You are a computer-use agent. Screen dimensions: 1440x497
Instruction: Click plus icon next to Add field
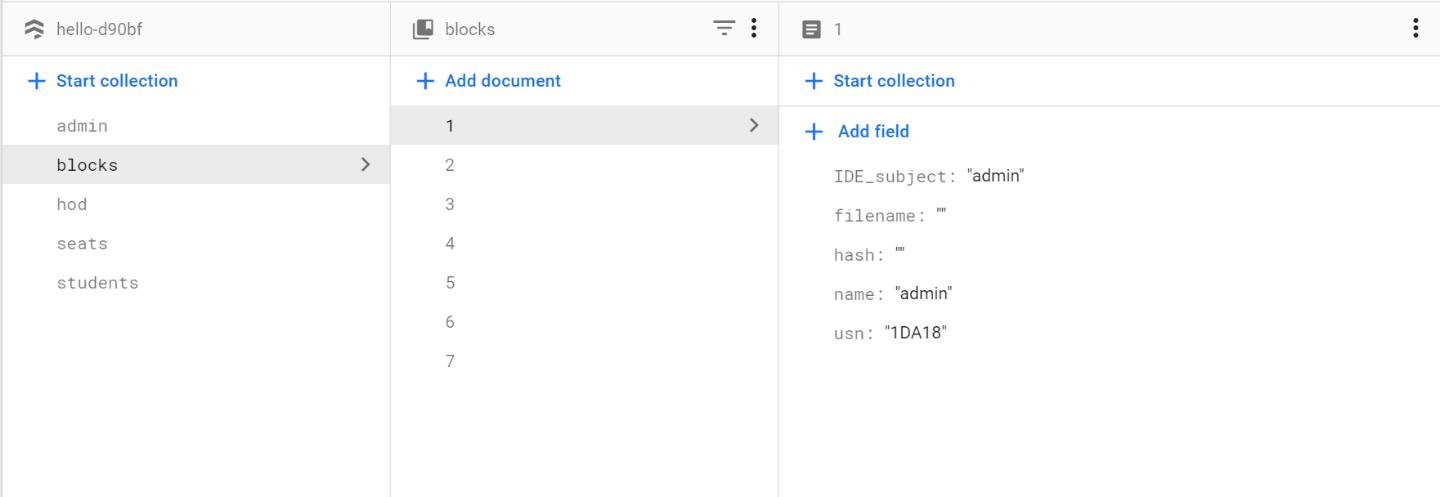(814, 132)
